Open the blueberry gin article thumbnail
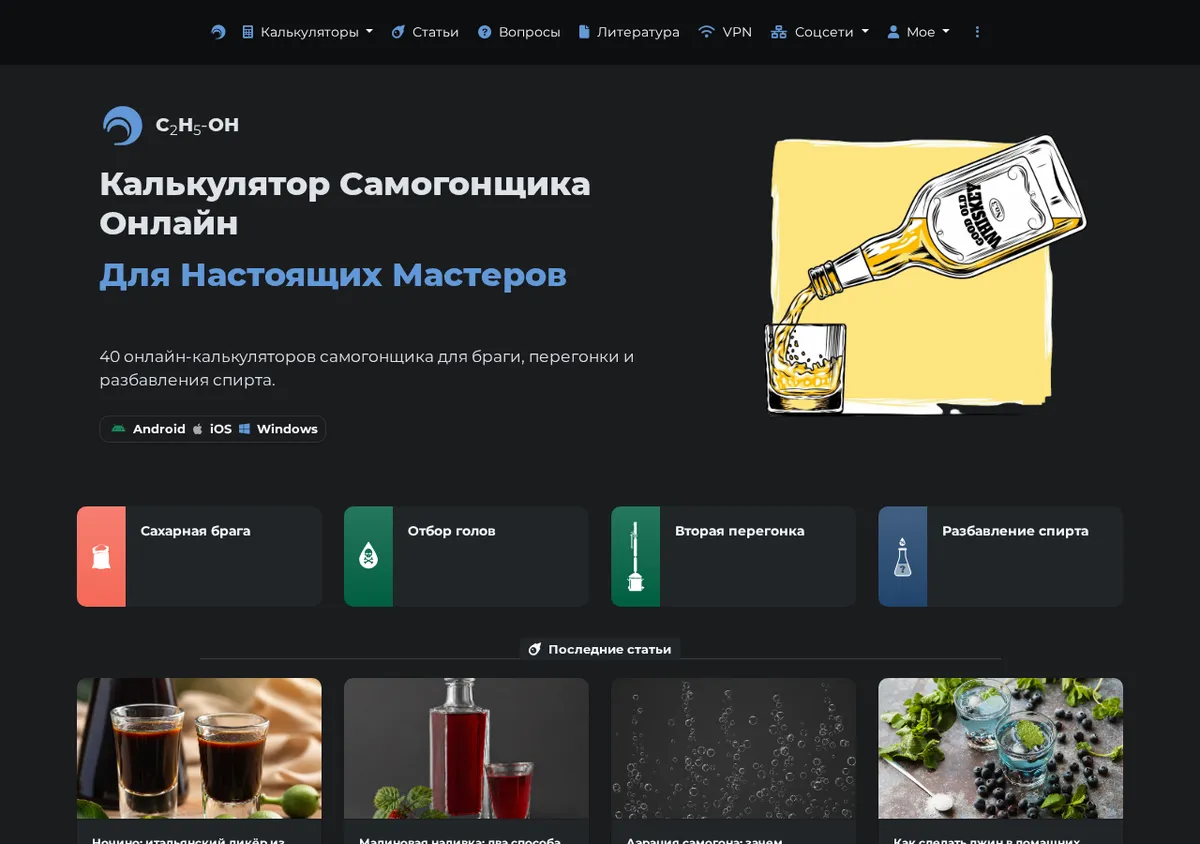 (x=1000, y=748)
